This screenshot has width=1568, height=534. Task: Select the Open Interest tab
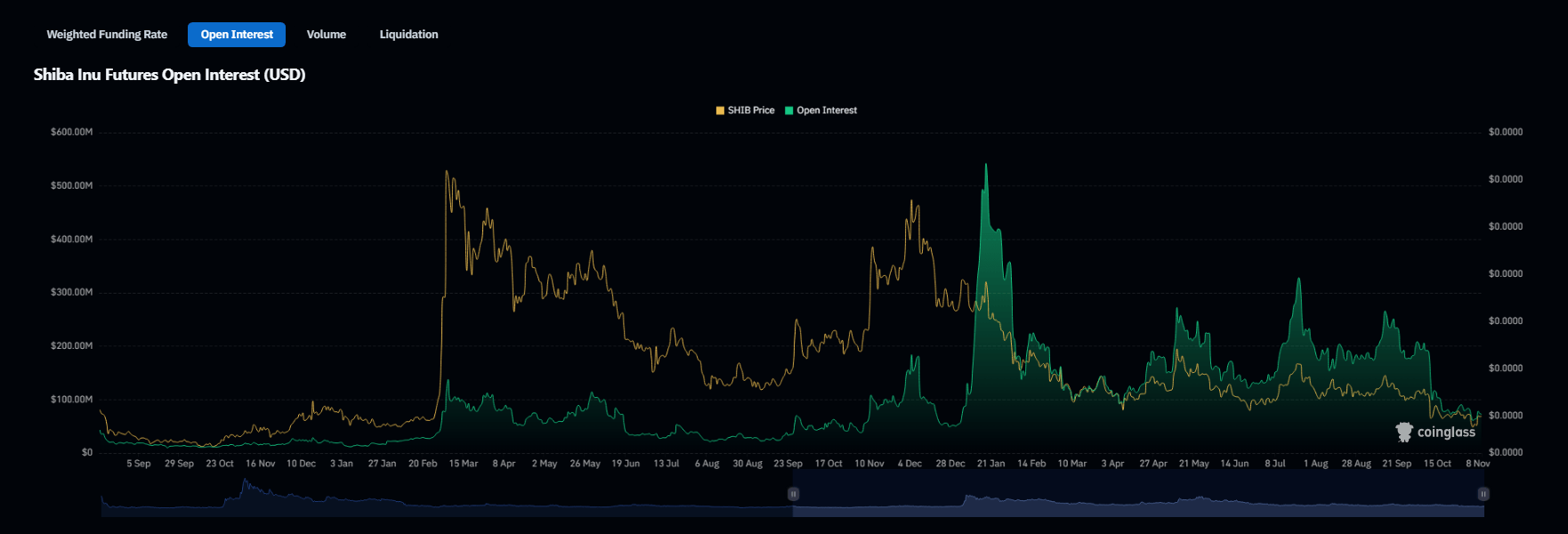pyautogui.click(x=237, y=35)
